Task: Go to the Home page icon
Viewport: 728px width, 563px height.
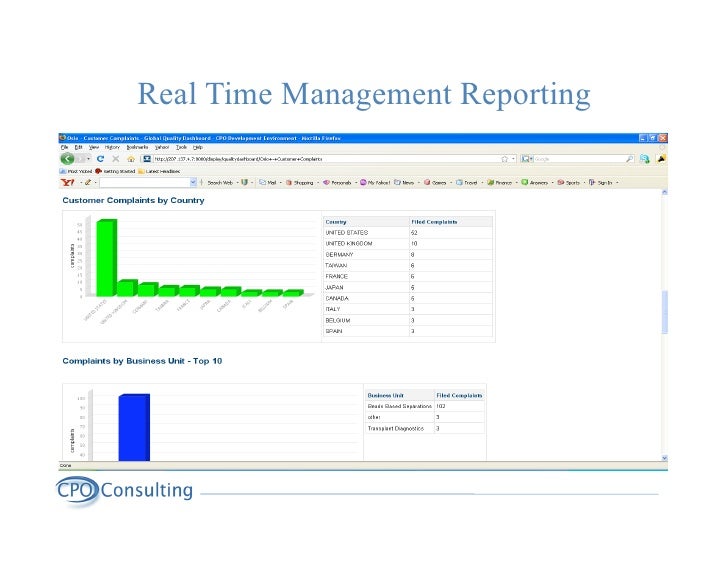Action: click(x=131, y=159)
